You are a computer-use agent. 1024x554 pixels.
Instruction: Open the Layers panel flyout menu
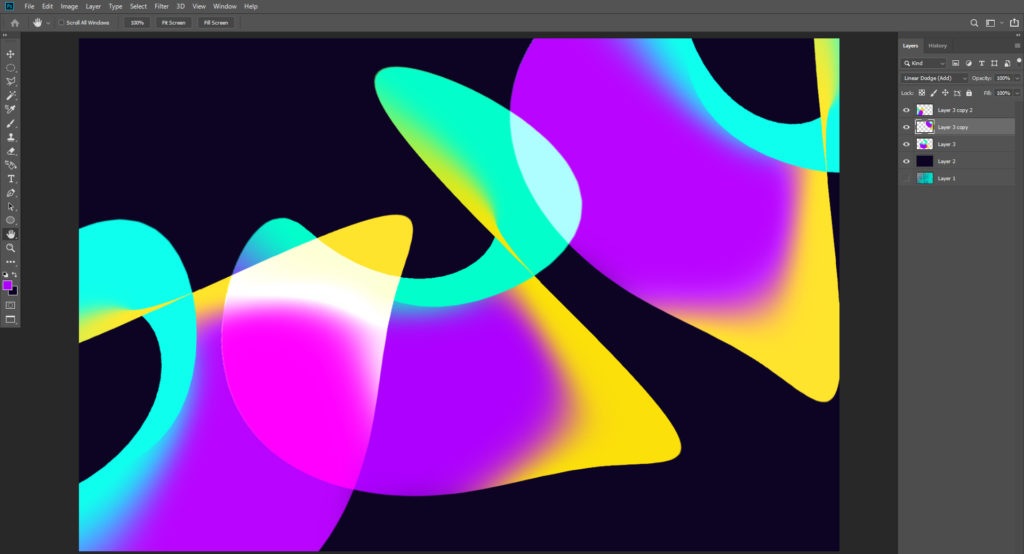tap(1017, 46)
